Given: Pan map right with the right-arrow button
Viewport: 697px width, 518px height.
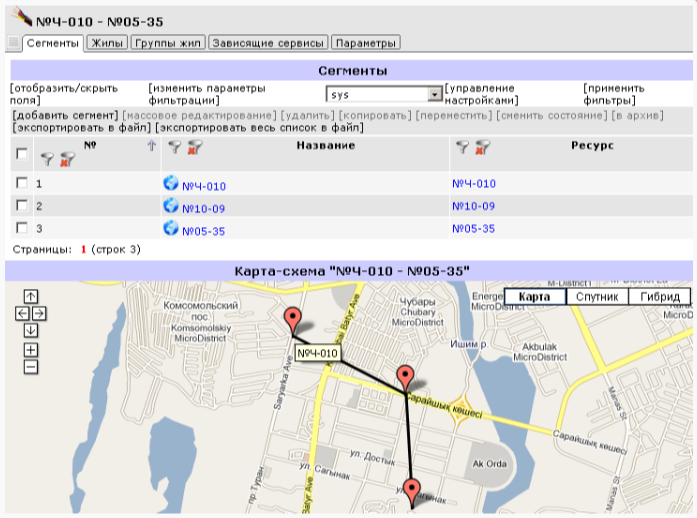Looking at the screenshot, I should pos(39,313).
